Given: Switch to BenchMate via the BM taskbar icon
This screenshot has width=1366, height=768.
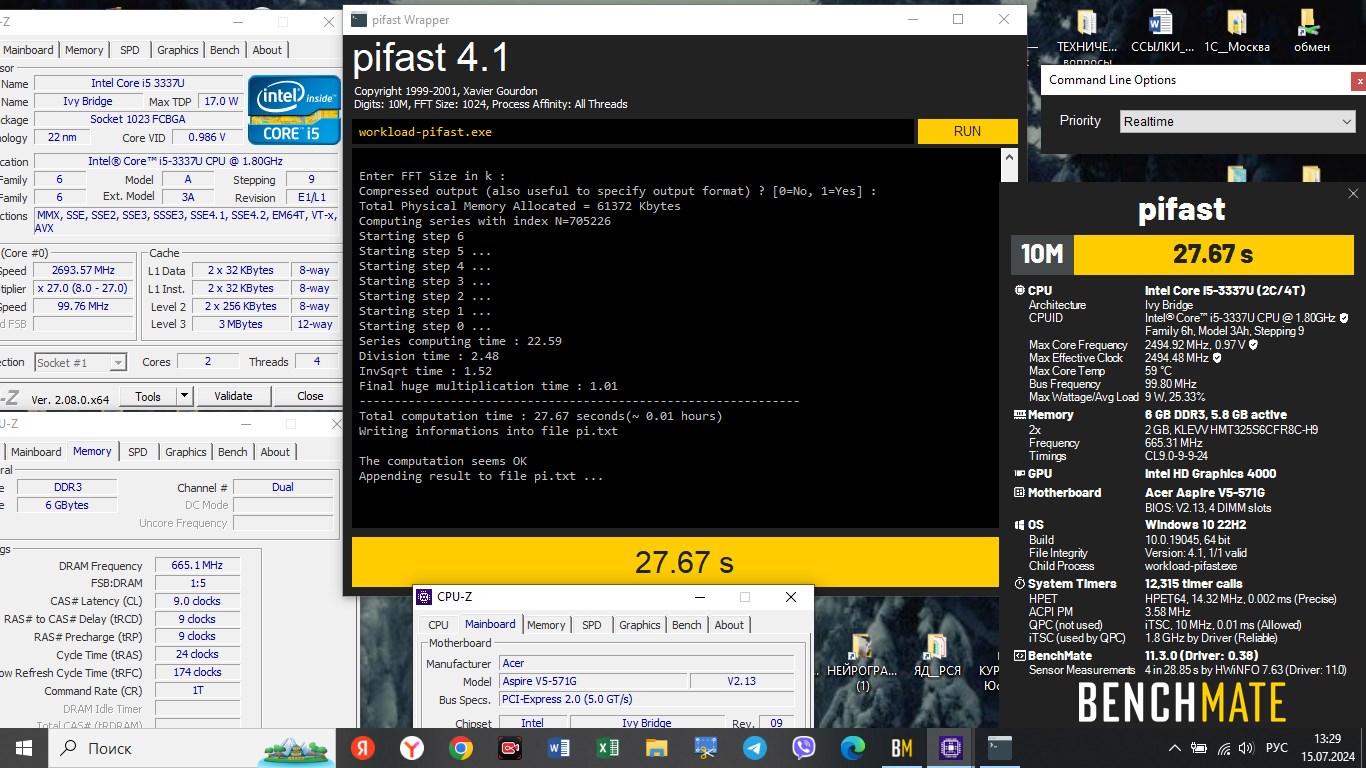Looking at the screenshot, I should pyautogui.click(x=902, y=747).
